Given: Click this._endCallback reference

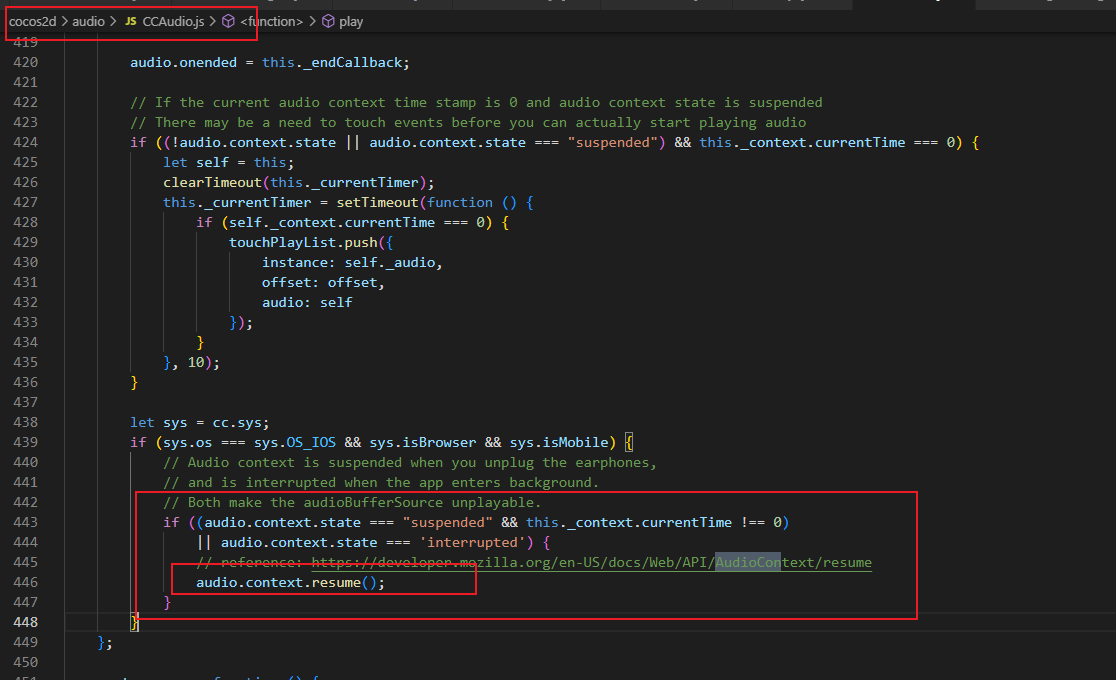Looking at the screenshot, I should point(332,63).
